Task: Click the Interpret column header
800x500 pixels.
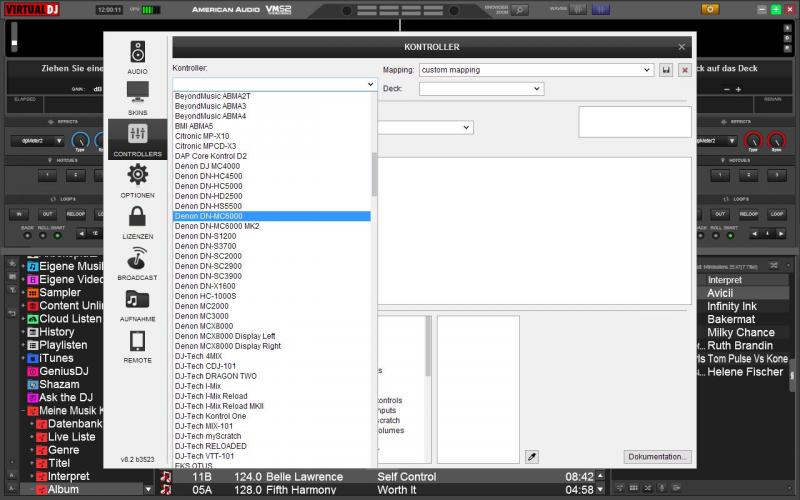Action: click(x=724, y=280)
